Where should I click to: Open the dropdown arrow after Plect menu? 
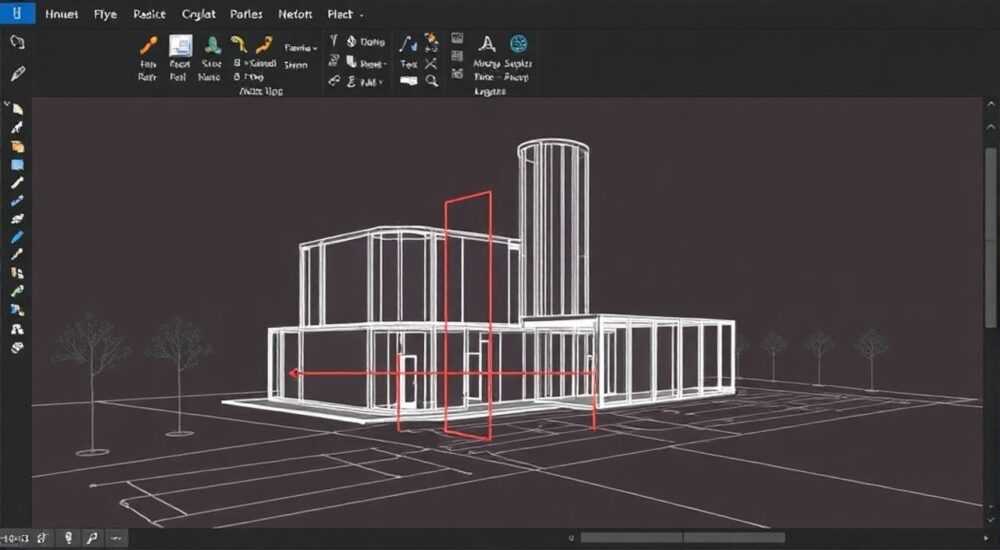(x=362, y=14)
